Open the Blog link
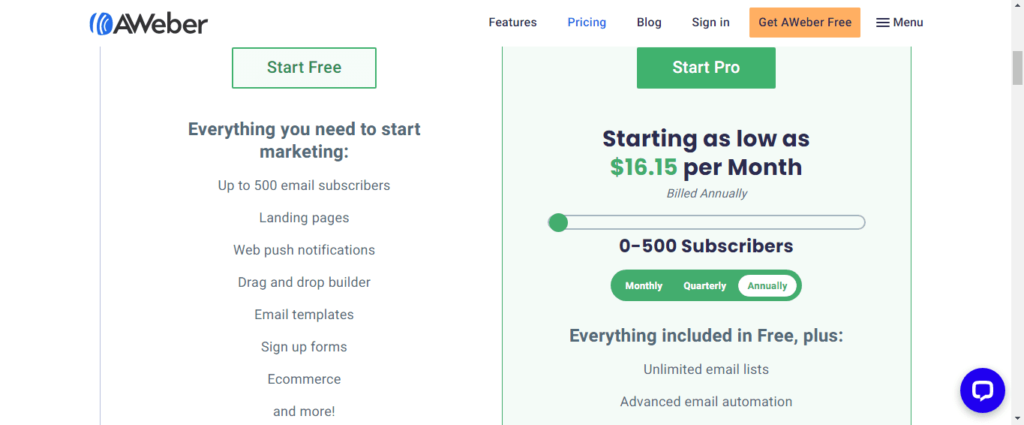 click(x=649, y=22)
